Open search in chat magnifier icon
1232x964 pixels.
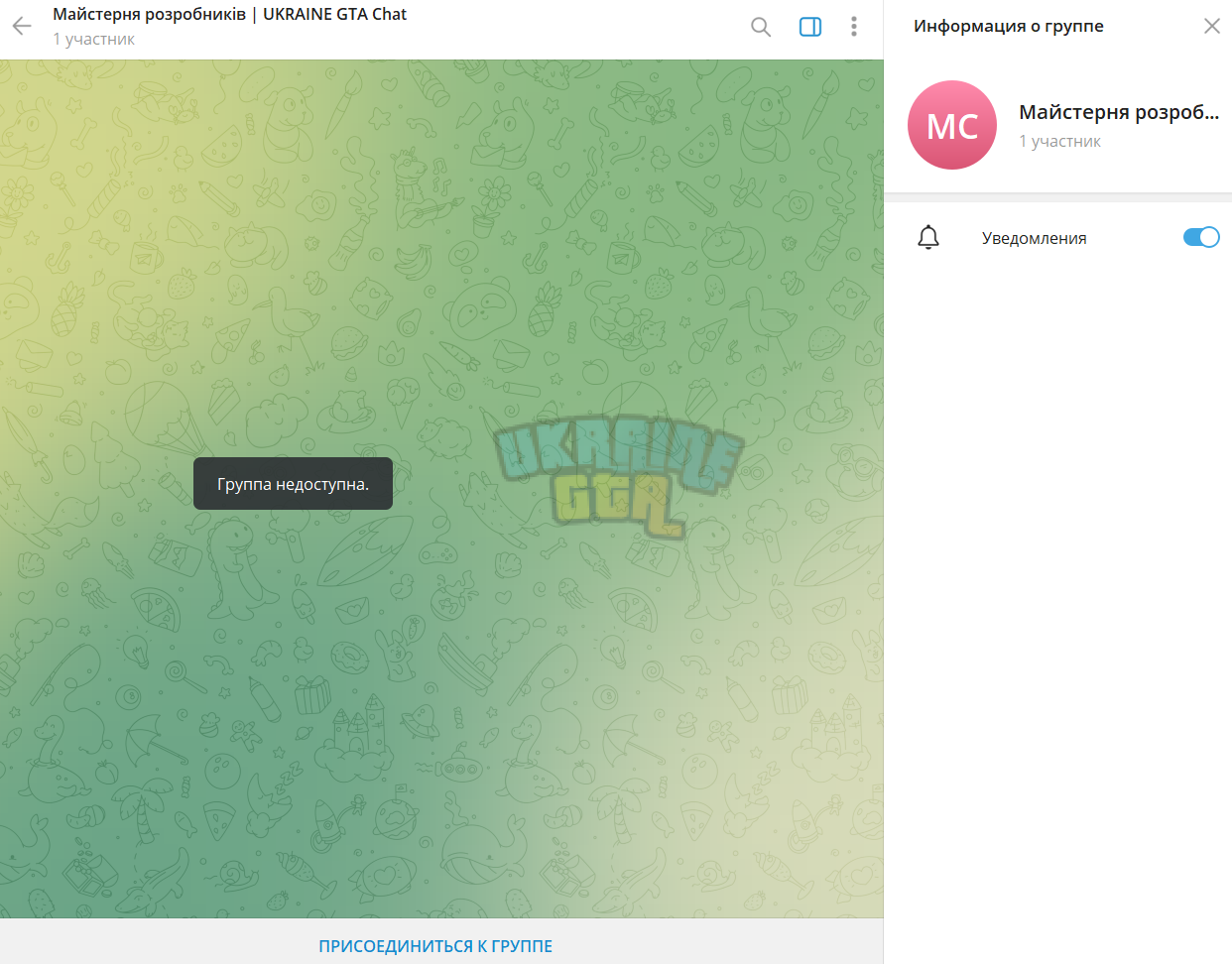[x=761, y=27]
